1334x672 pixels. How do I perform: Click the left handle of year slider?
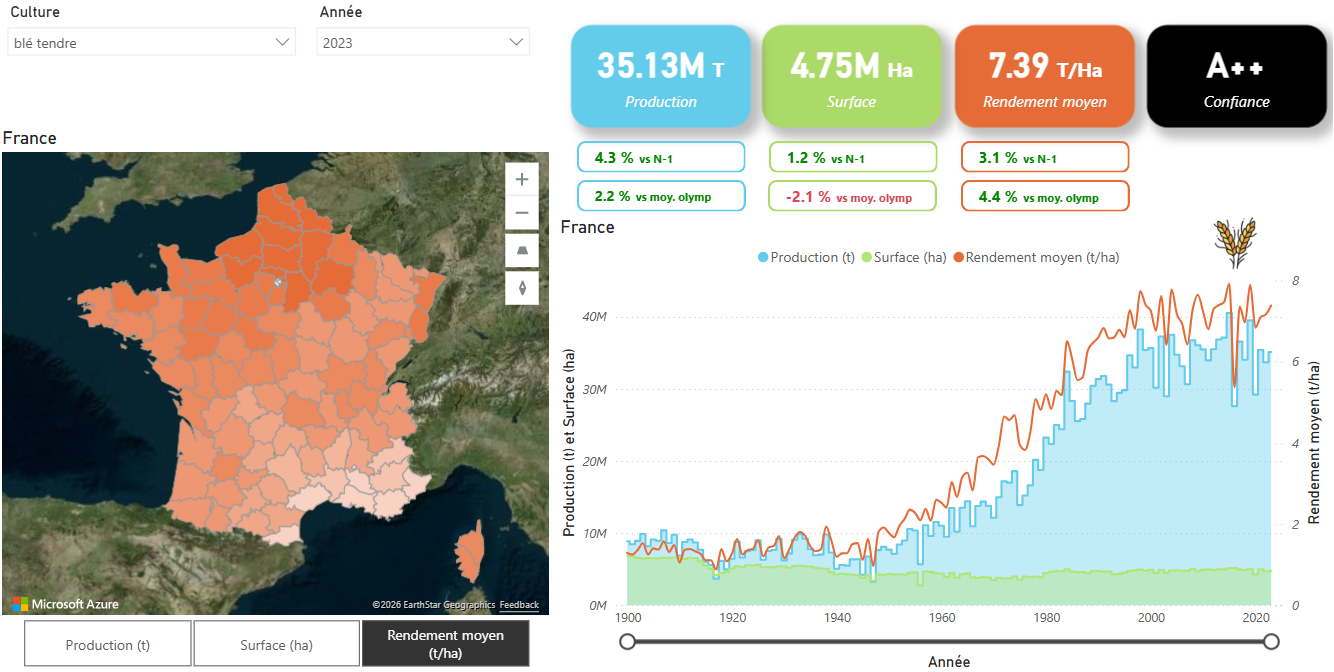(628, 641)
